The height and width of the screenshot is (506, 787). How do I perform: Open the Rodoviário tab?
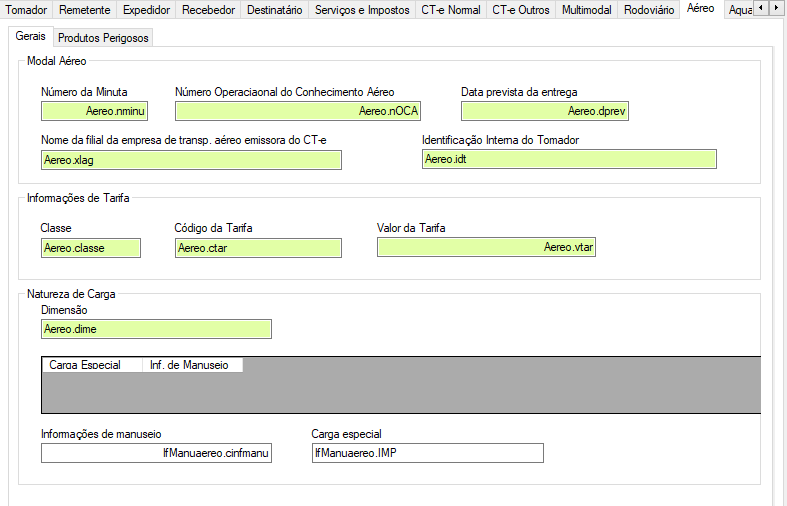(647, 10)
